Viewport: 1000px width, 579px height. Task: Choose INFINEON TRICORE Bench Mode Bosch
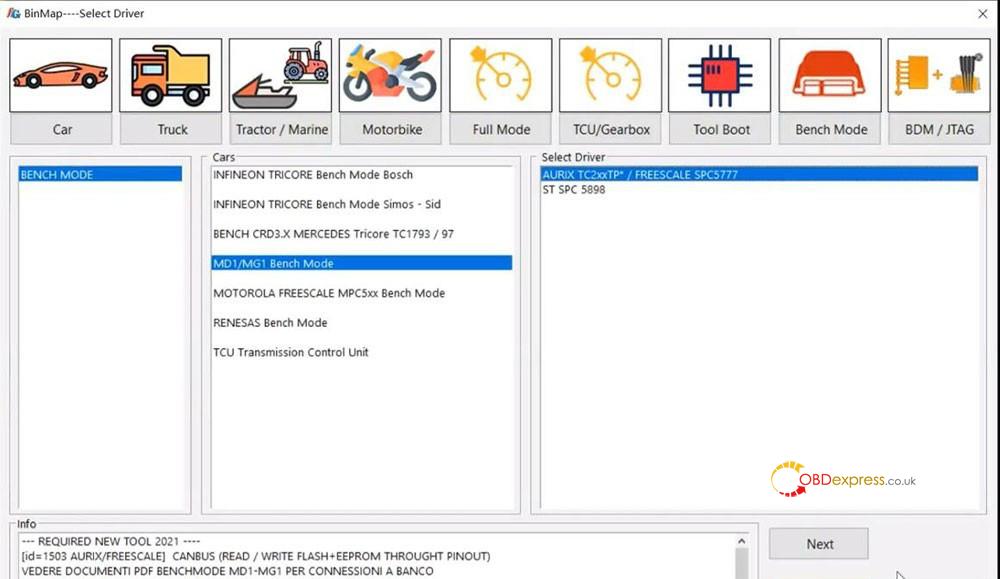(313, 175)
